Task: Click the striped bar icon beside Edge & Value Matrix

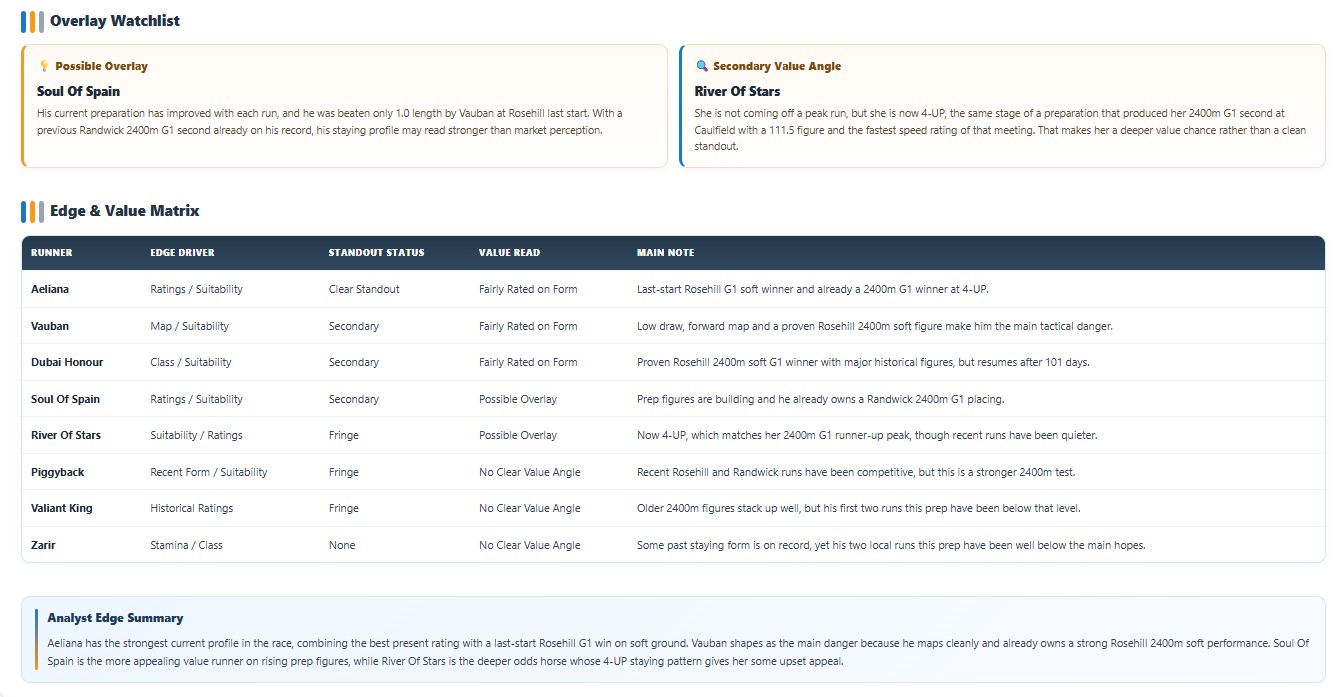Action: [x=32, y=211]
